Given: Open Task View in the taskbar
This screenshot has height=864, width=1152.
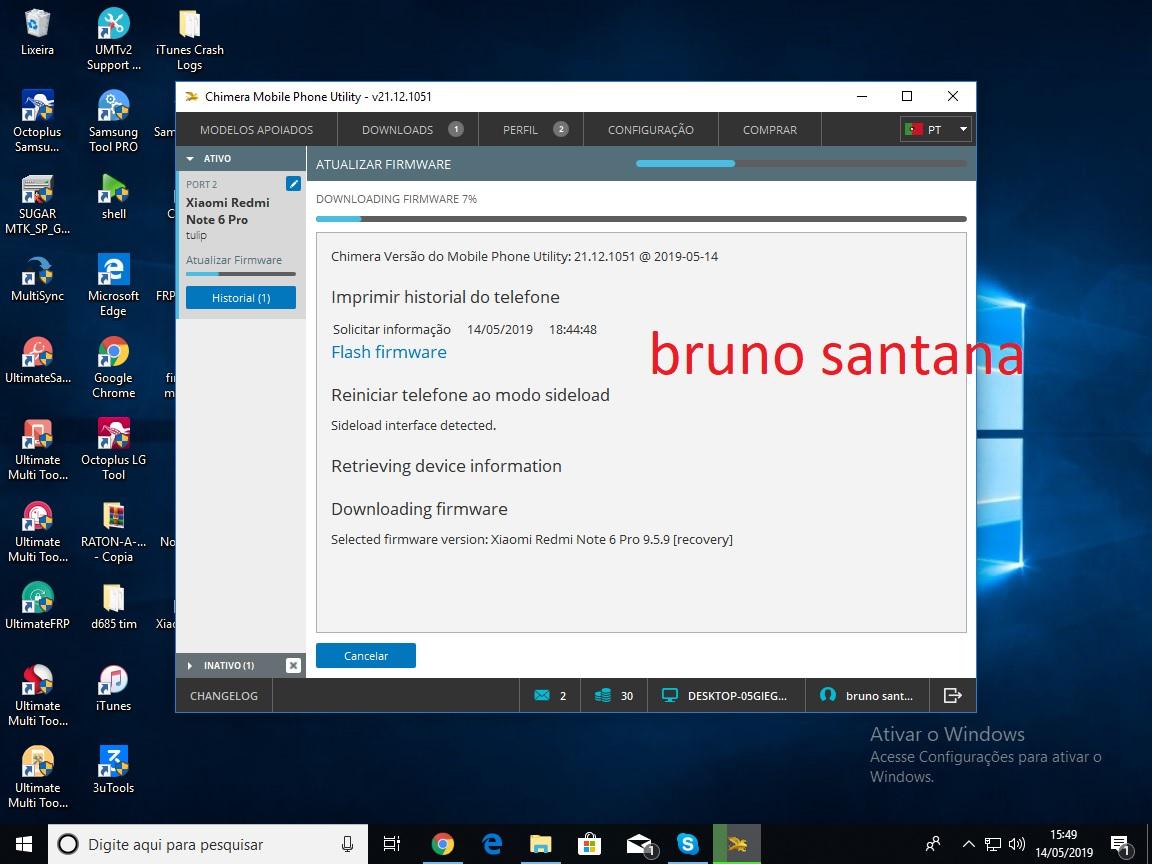Looking at the screenshot, I should point(392,844).
